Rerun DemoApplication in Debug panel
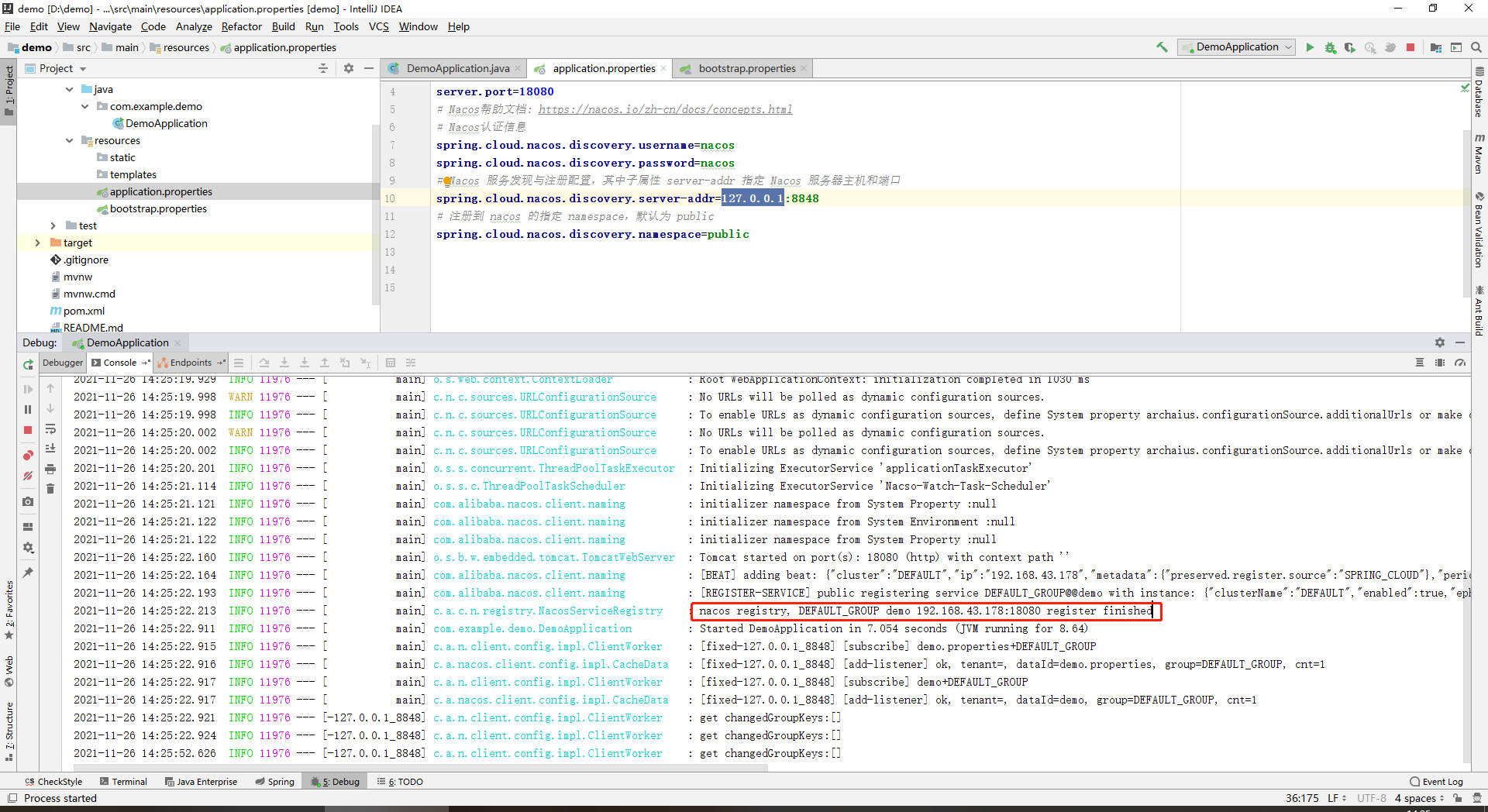The width and height of the screenshot is (1488, 812). (28, 364)
